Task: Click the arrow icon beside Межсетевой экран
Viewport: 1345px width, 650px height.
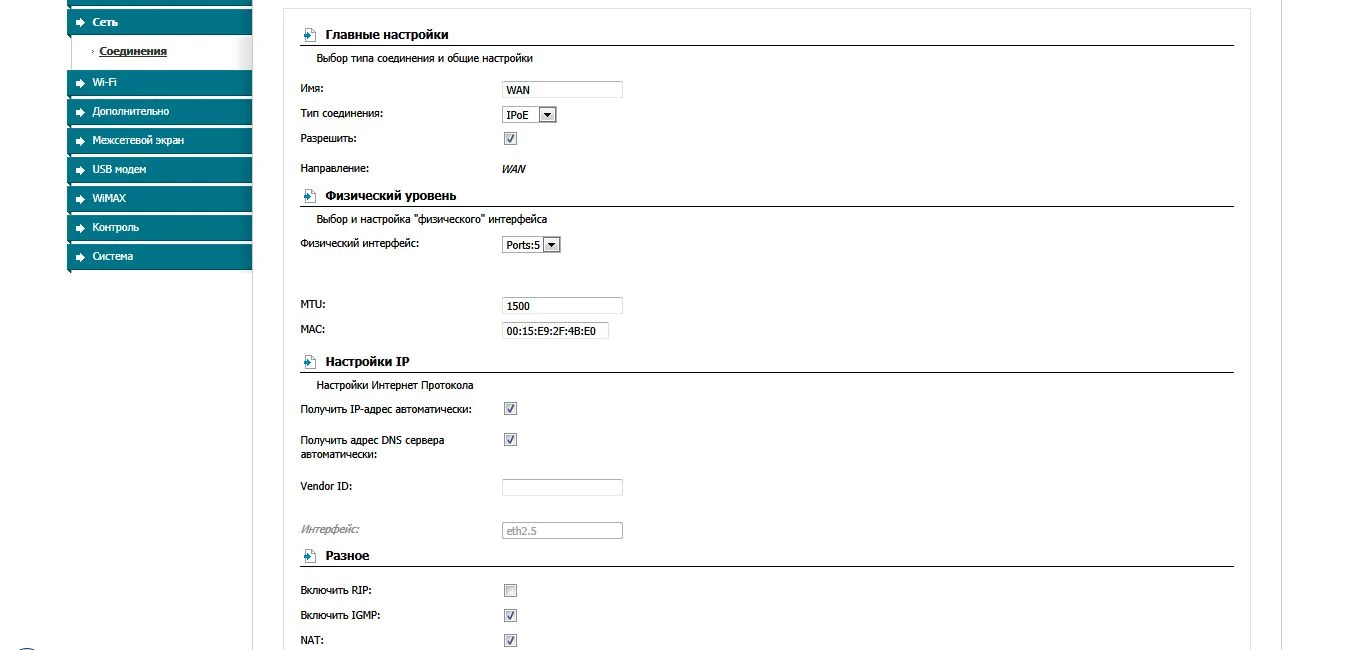Action: tap(78, 140)
